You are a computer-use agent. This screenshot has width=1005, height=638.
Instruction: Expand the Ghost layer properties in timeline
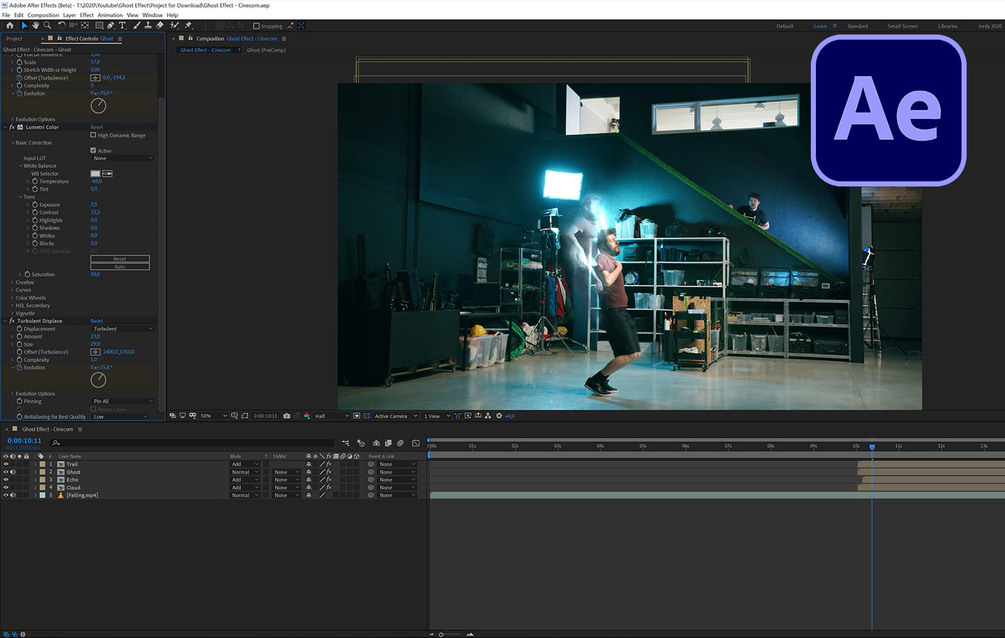point(35,472)
